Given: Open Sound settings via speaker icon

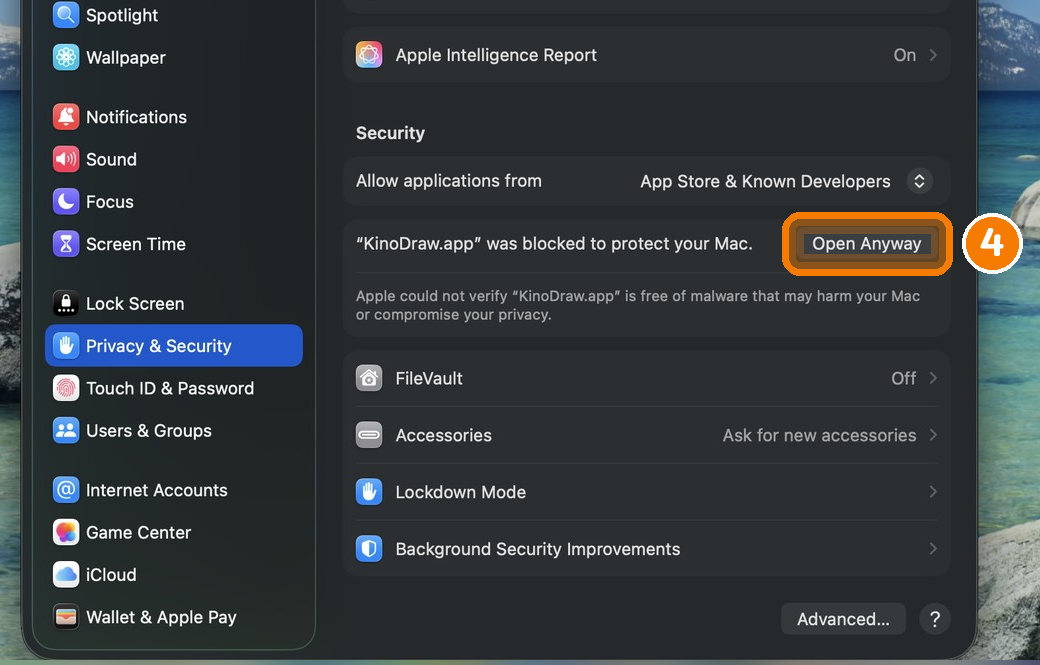Looking at the screenshot, I should pyautogui.click(x=66, y=159).
